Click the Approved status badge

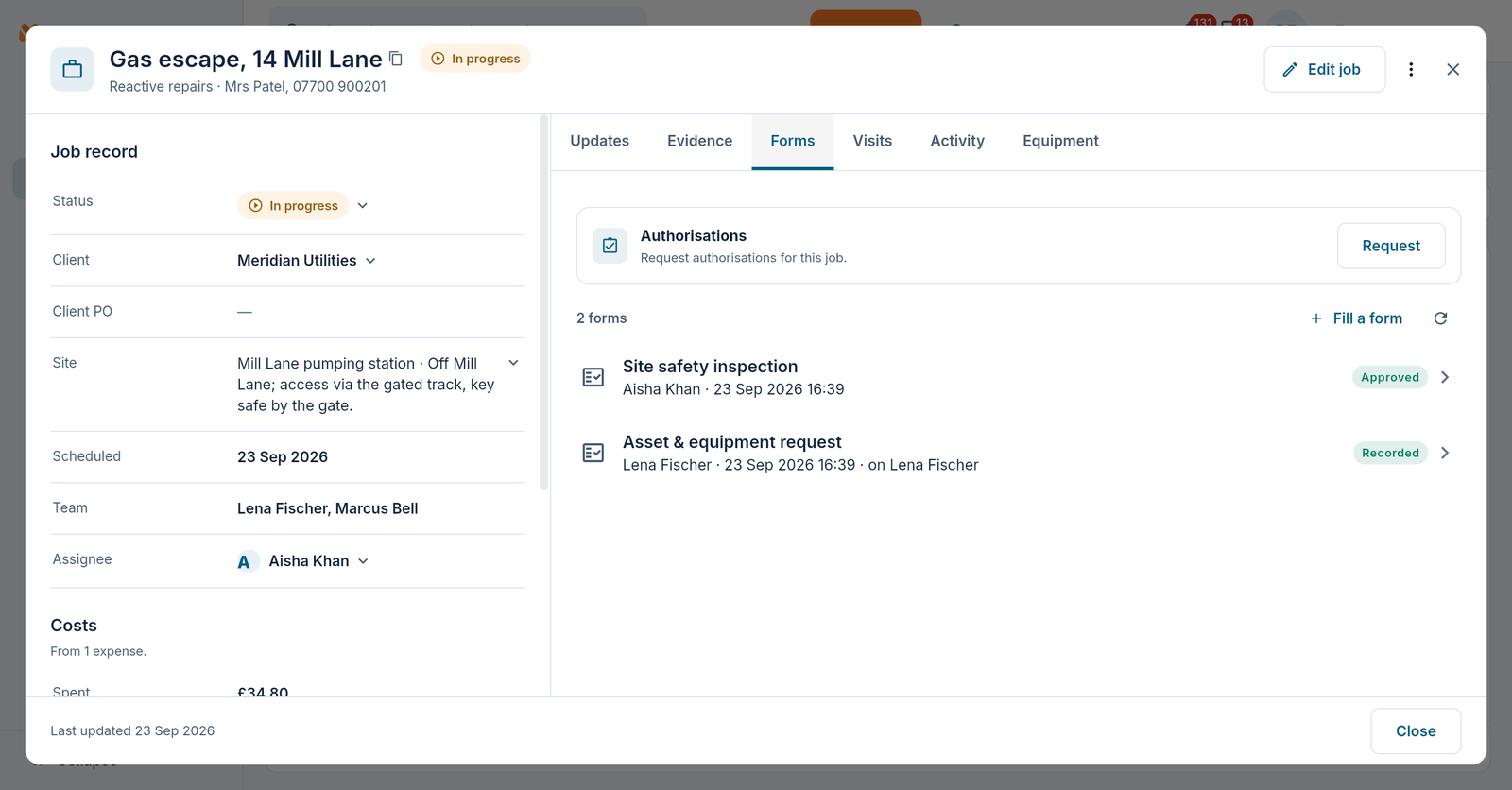[x=1390, y=377]
